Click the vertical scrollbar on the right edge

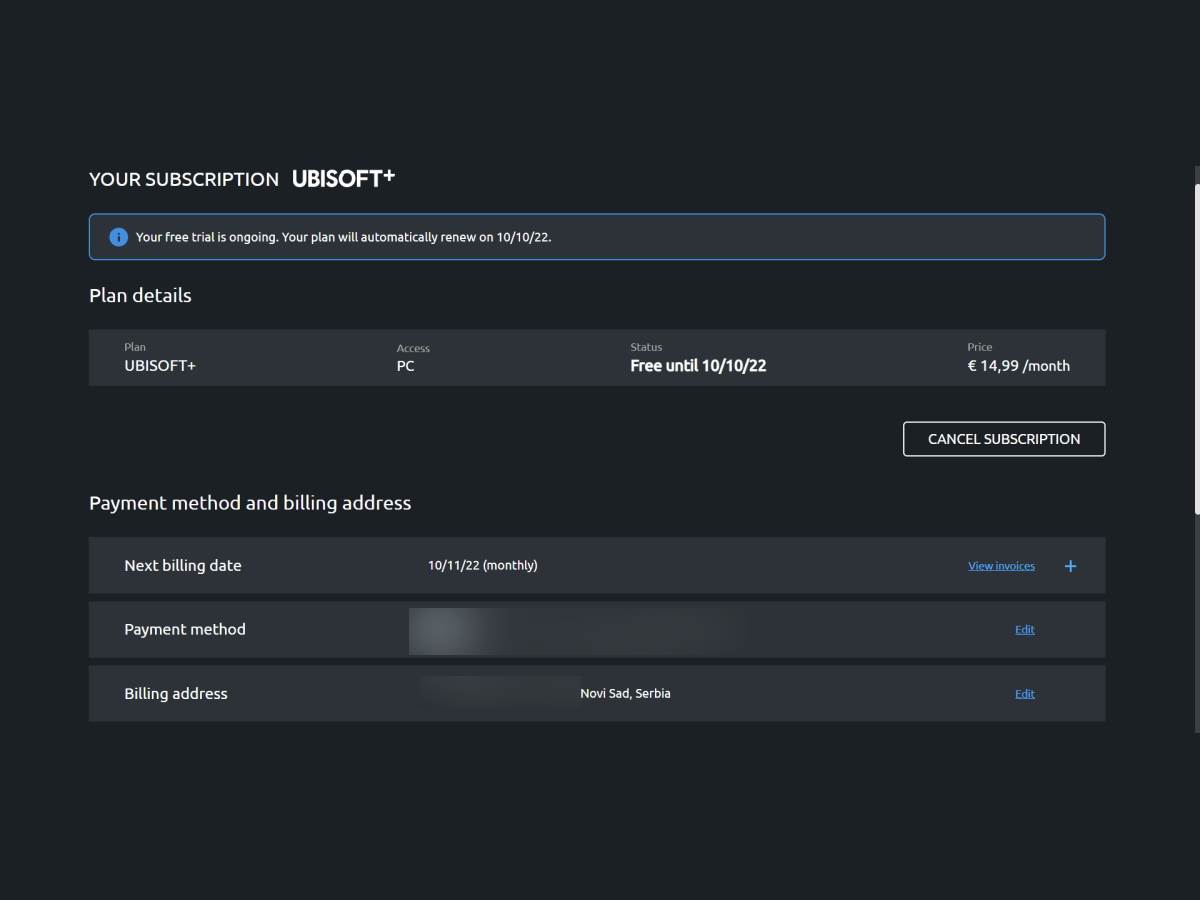tap(1195, 340)
